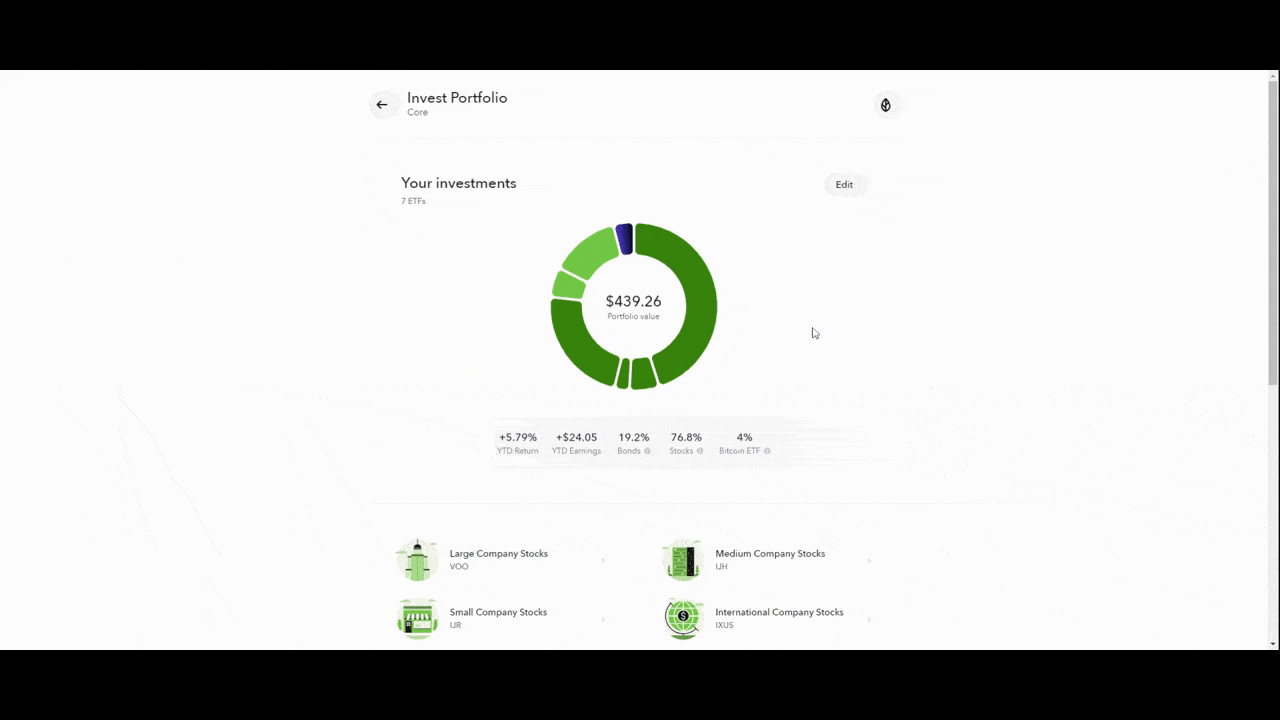The image size is (1280, 720).
Task: Click the Invest Portfolio title
Action: click(x=457, y=98)
